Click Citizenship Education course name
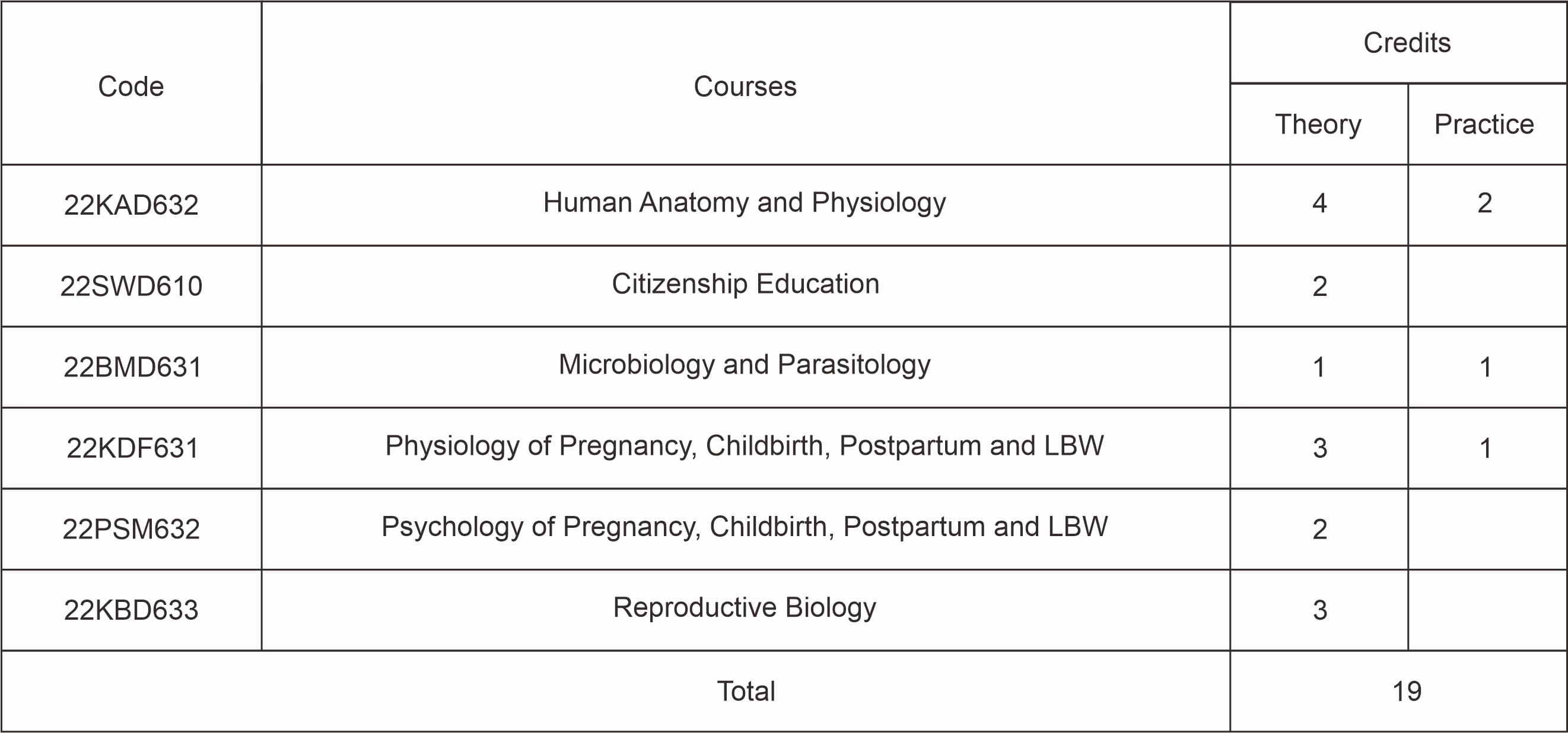The height and width of the screenshot is (733, 1568). click(x=746, y=284)
